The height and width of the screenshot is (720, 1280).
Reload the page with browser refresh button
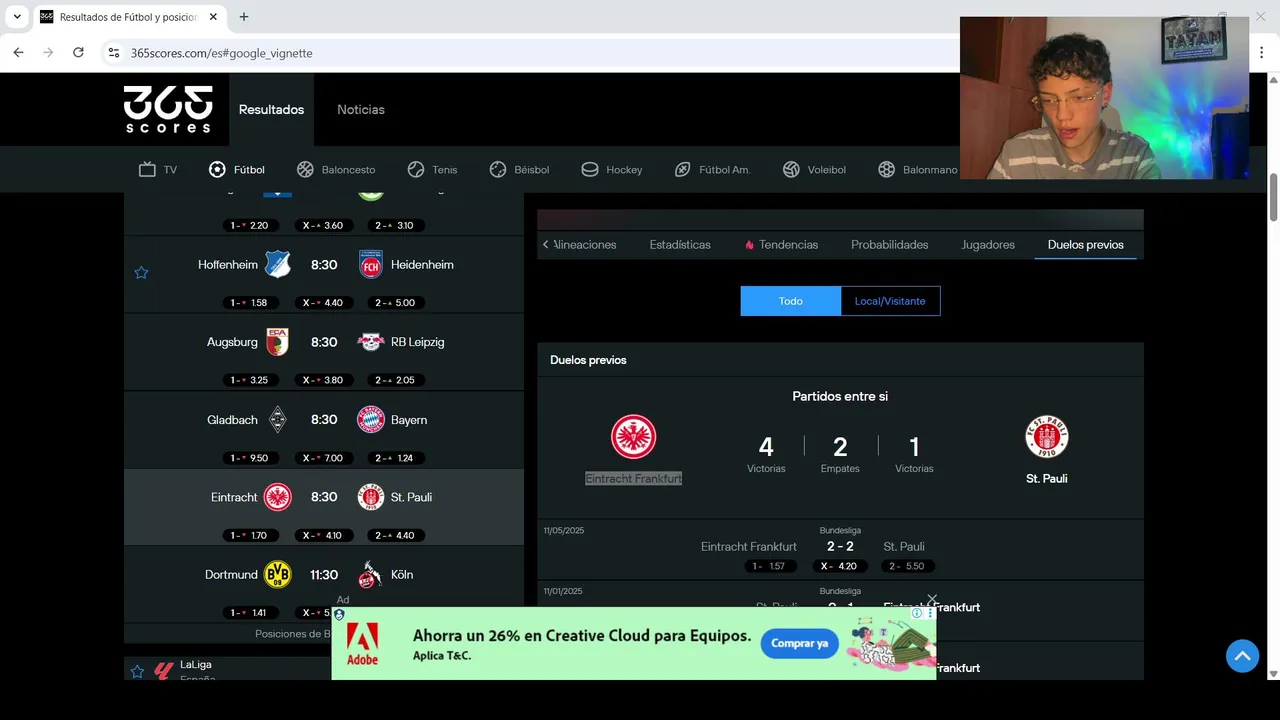point(78,53)
